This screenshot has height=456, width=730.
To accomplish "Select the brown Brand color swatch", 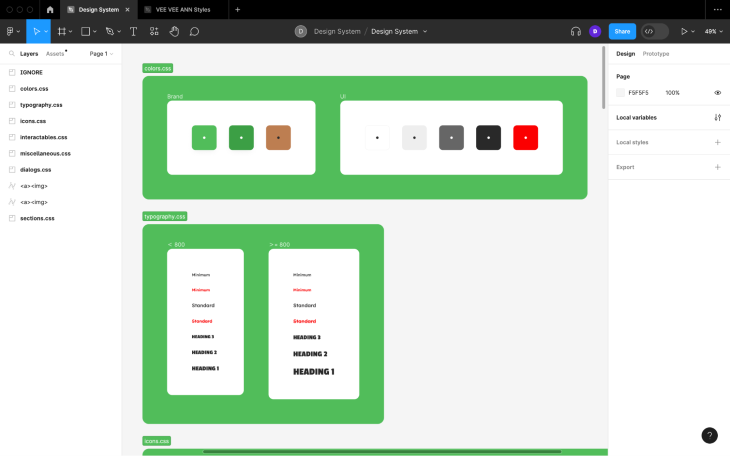I will click(x=278, y=137).
